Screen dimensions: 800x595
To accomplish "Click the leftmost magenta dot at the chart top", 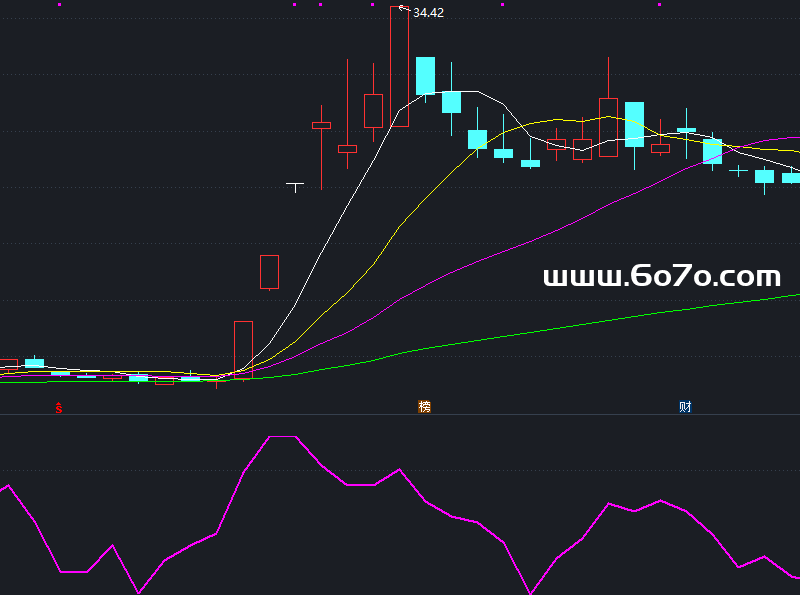I will [59, 4].
